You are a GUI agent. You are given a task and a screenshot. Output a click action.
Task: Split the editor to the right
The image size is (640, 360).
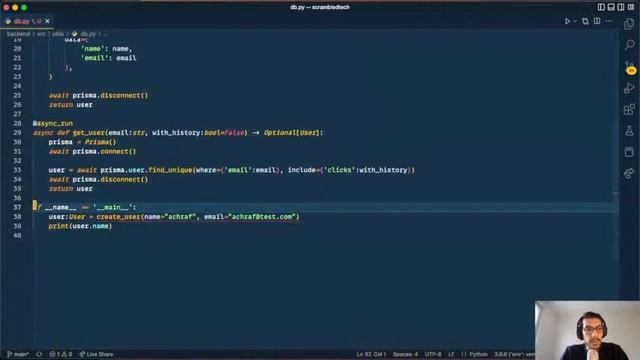pos(597,21)
